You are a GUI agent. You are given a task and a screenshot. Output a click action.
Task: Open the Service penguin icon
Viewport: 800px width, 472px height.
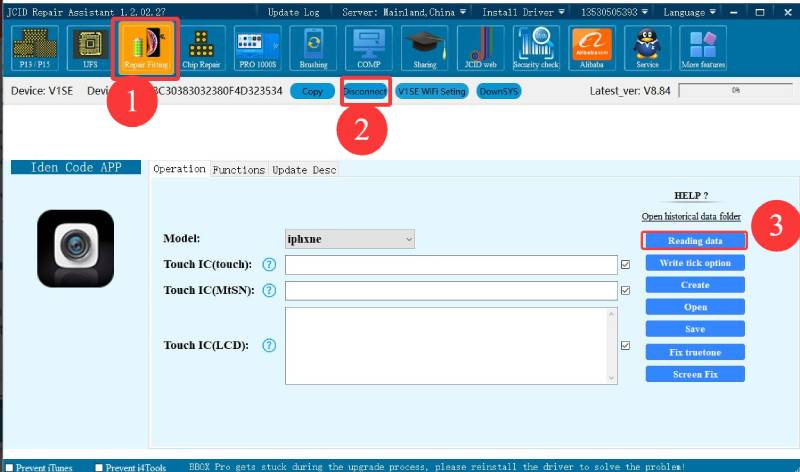pyautogui.click(x=647, y=48)
